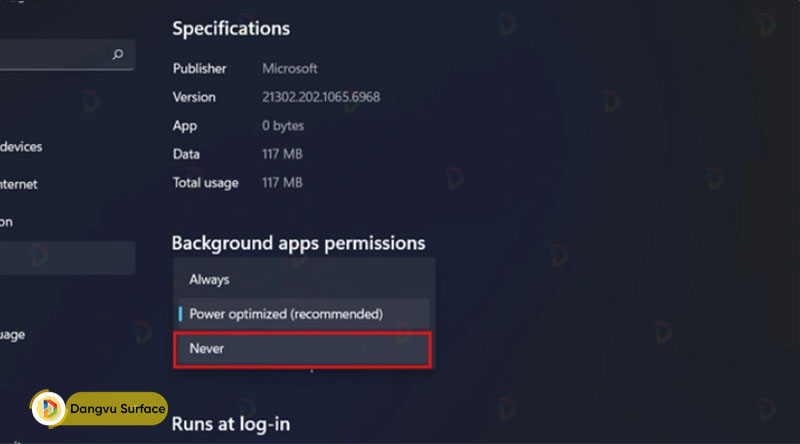Open the sidebar item ending in "nternet"

coord(18,184)
